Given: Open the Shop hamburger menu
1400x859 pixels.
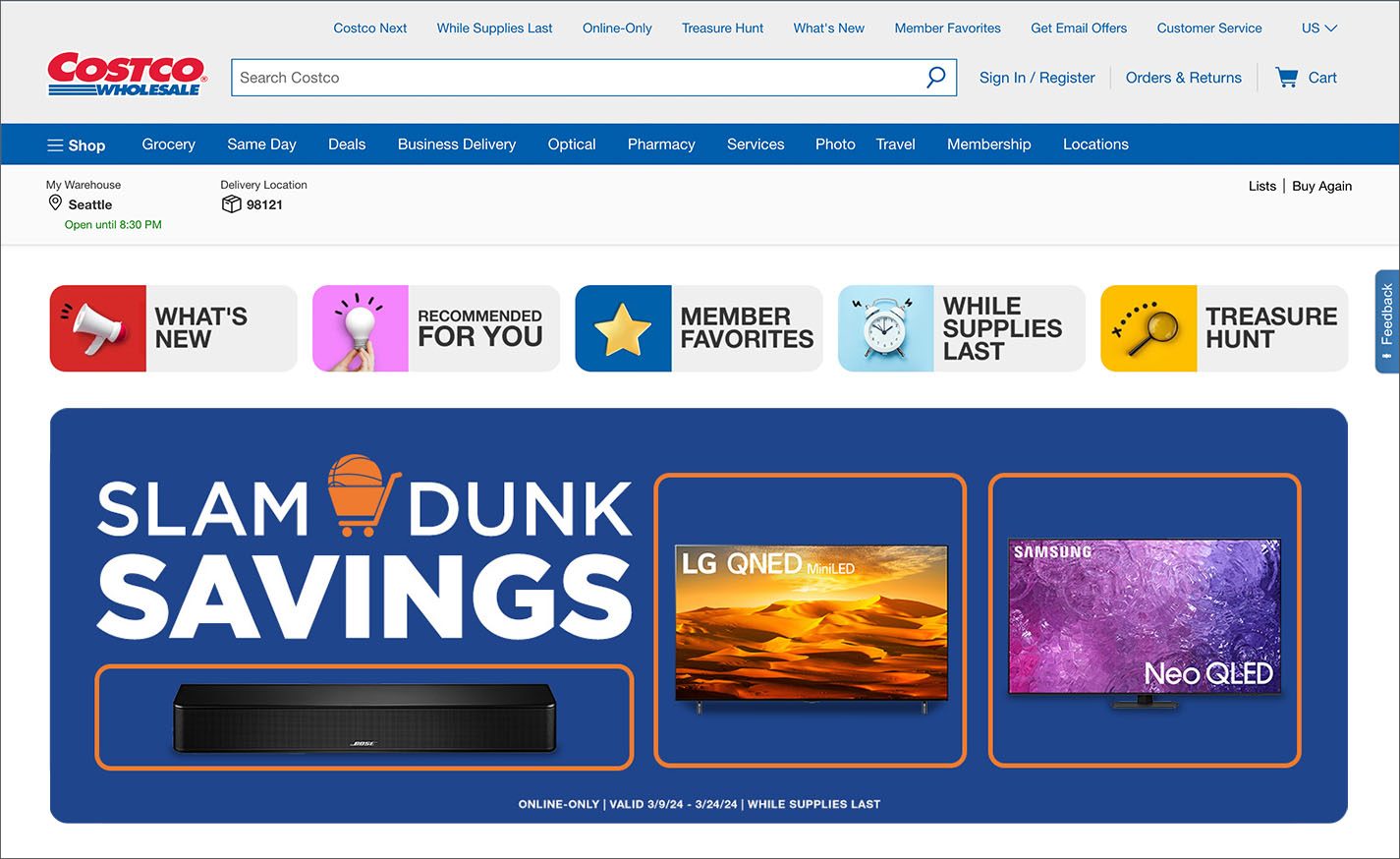Looking at the screenshot, I should [x=76, y=145].
